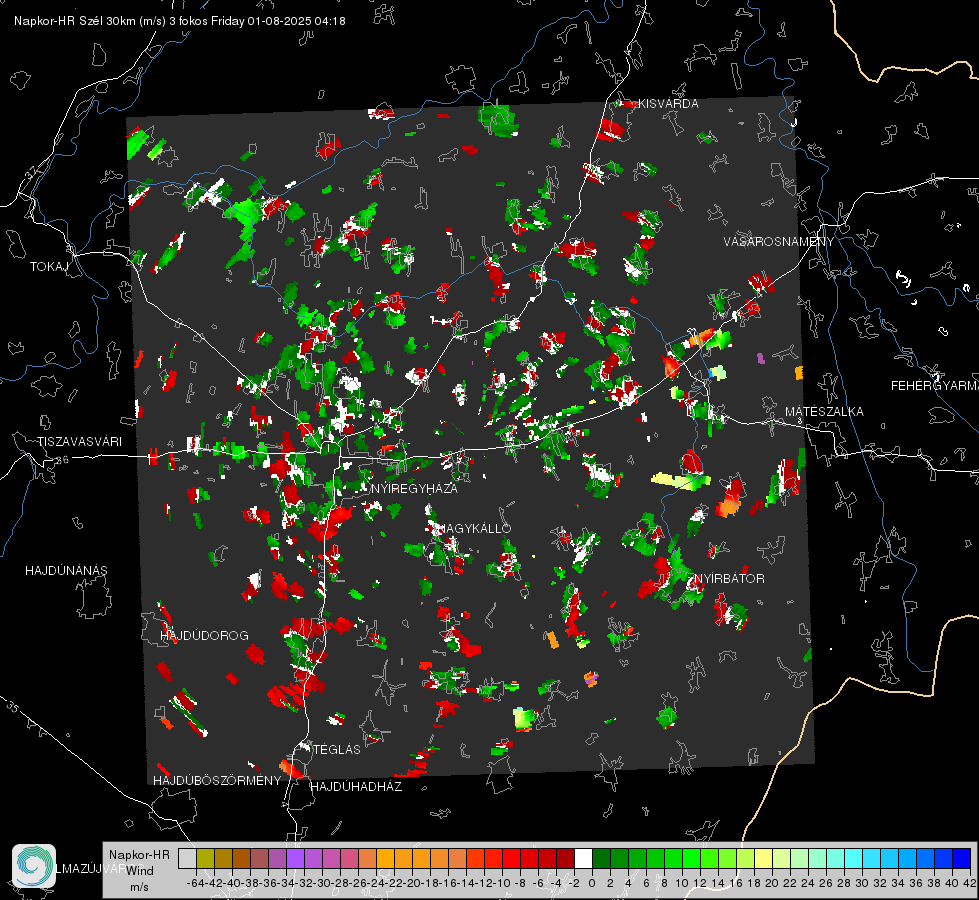Screen dimensions: 979x900
Task: Click the Napkor-HR Wind m/s legend title
Action: (139, 870)
